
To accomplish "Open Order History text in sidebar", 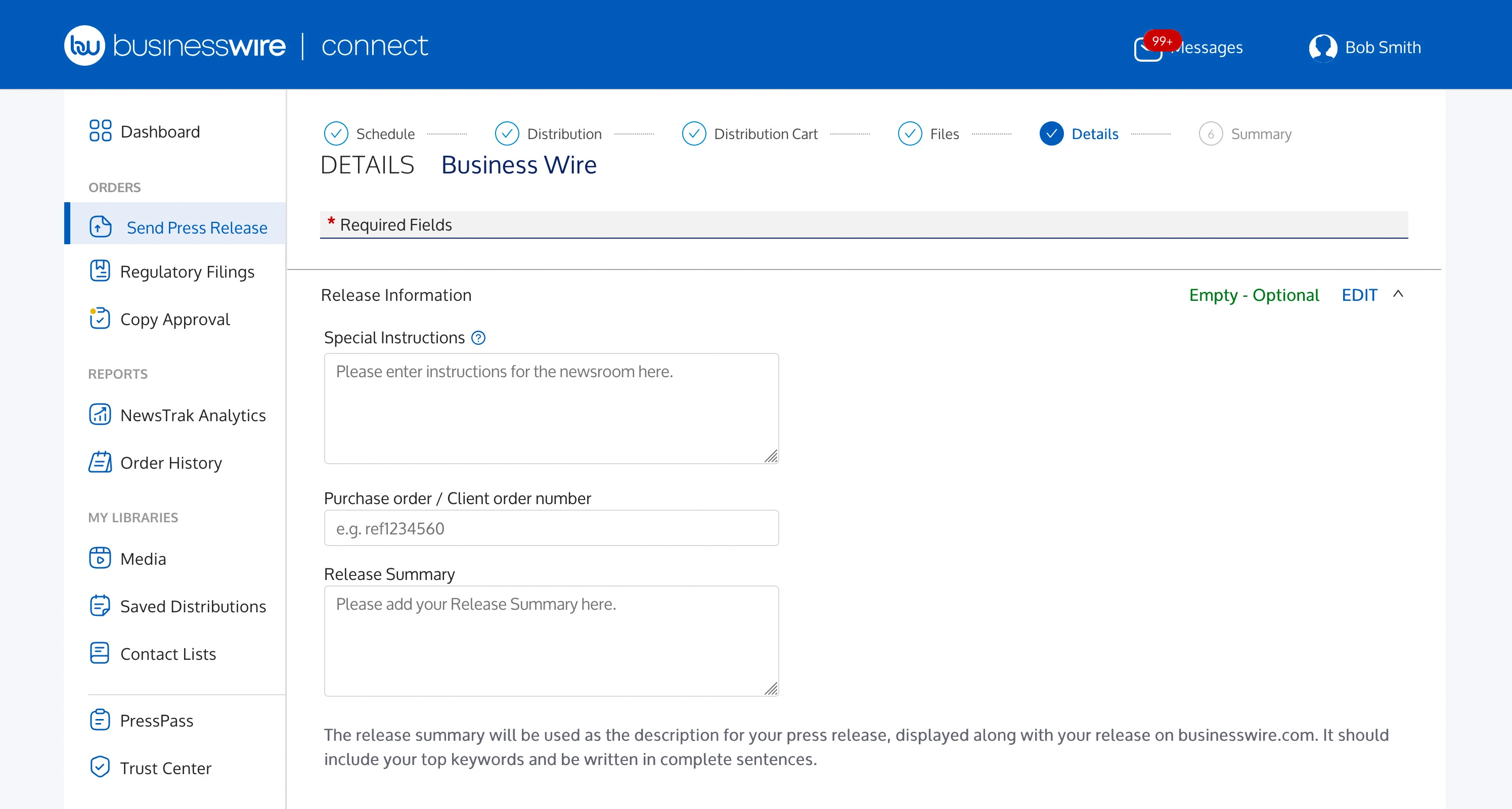I will click(171, 463).
